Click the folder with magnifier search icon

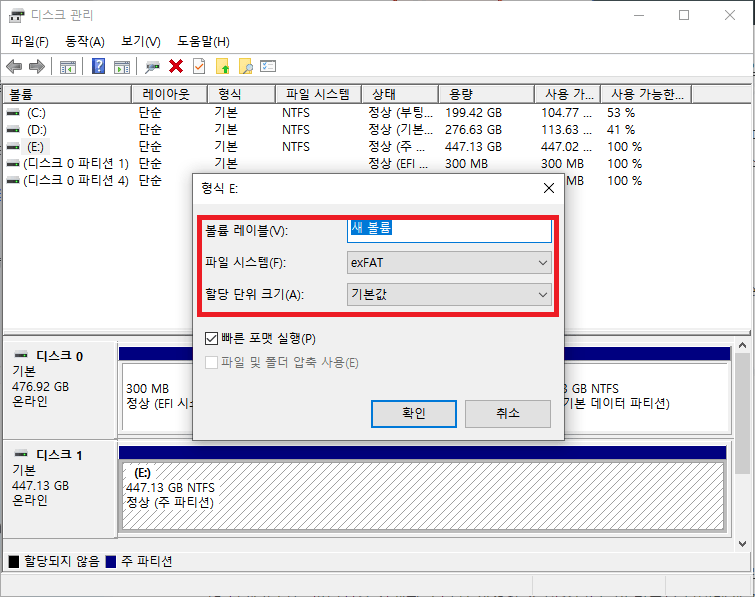click(246, 66)
